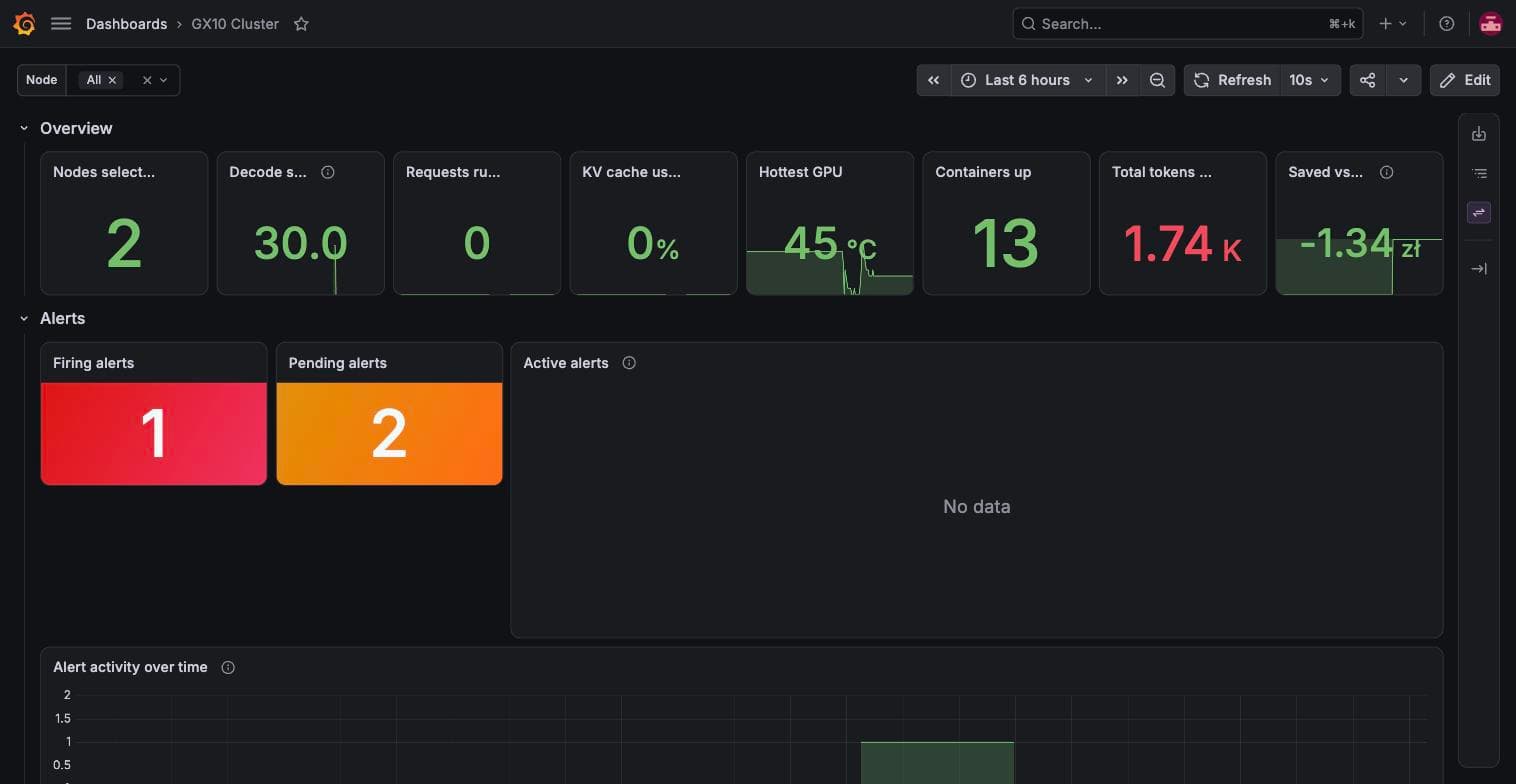This screenshot has height=784, width=1516.
Task: Click the 1.74 K tokens value
Action: pos(1182,244)
